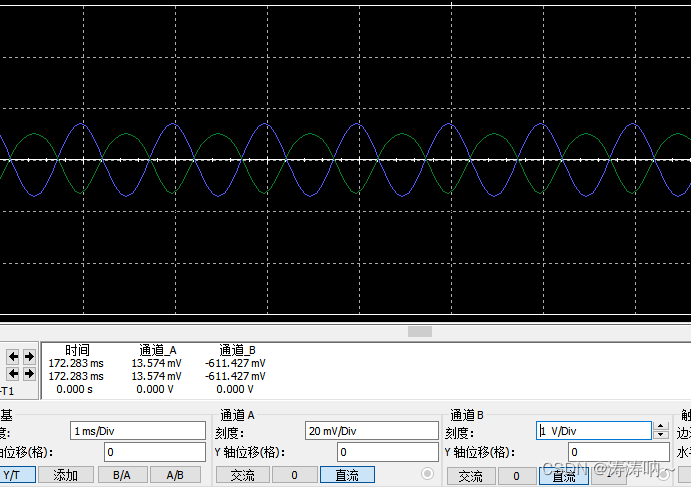Move cursor T1 right with top arrow

click(28, 357)
